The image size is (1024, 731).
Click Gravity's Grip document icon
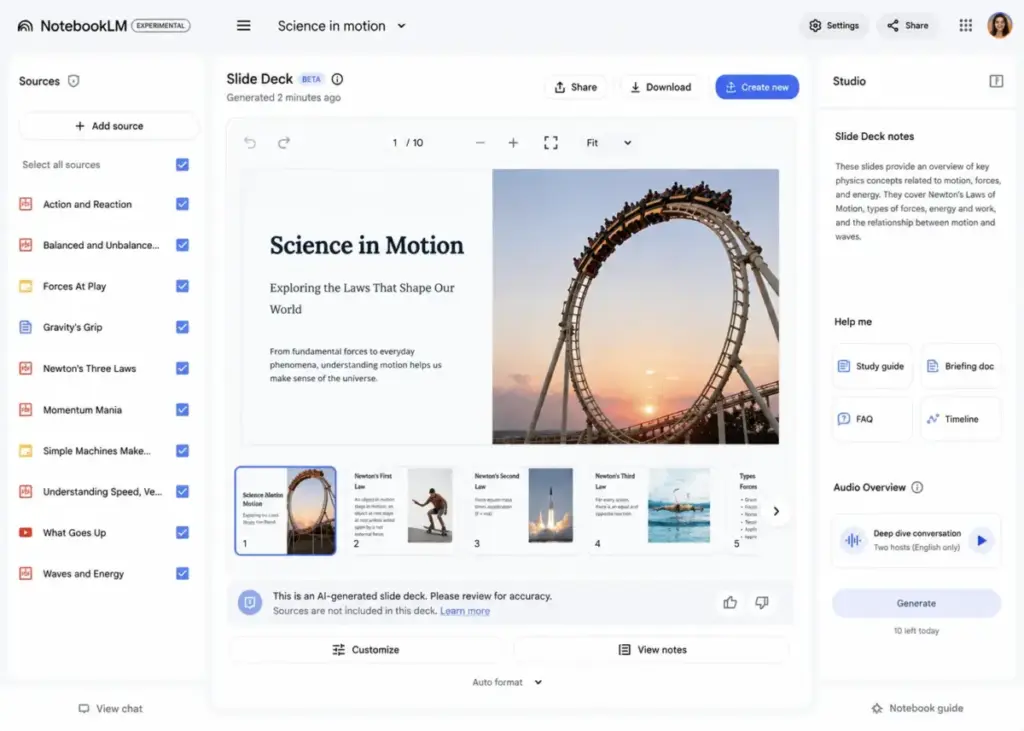pyautogui.click(x=25, y=327)
